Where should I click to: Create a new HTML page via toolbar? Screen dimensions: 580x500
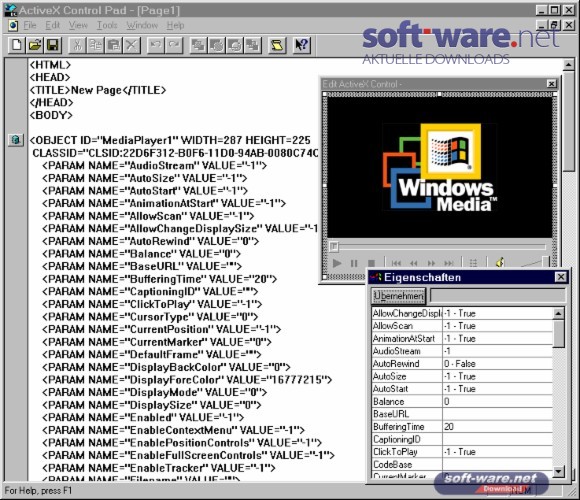click(x=17, y=45)
